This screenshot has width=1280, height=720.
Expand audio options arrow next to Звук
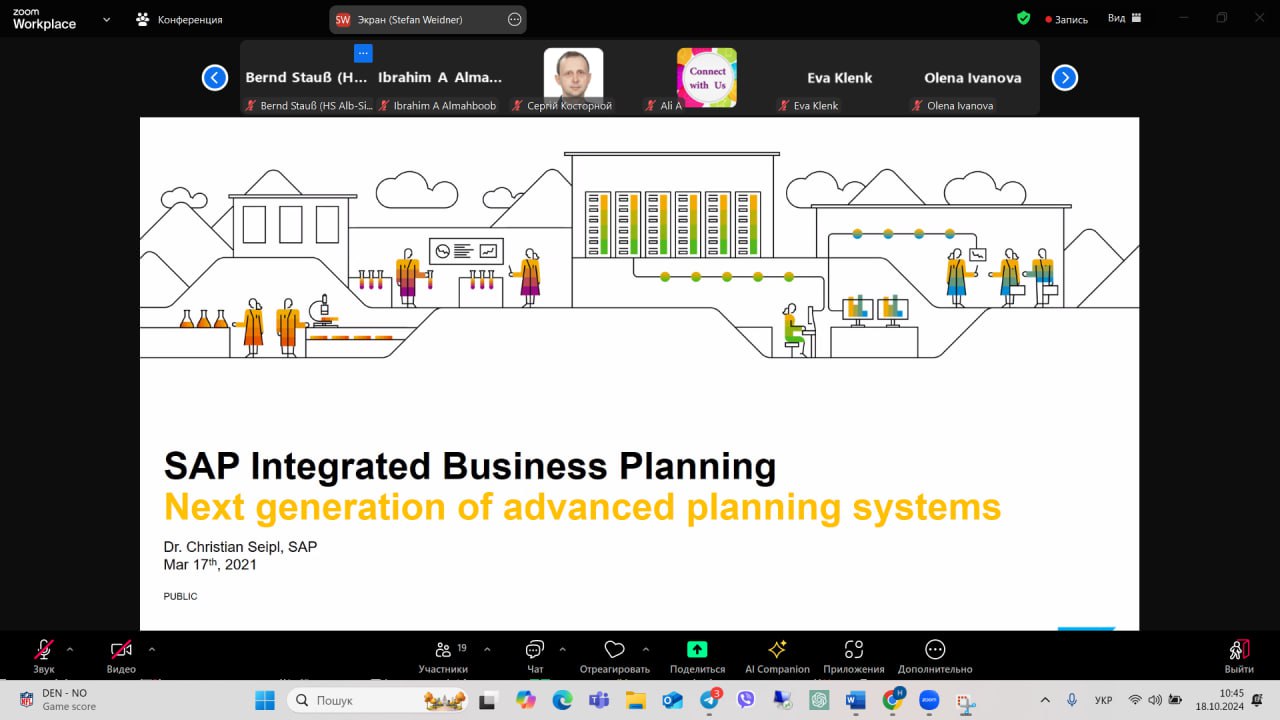click(70, 649)
